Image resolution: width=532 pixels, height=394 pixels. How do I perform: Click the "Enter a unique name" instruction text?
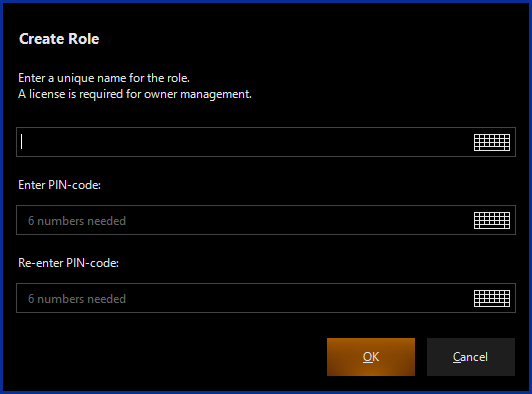click(x=104, y=78)
